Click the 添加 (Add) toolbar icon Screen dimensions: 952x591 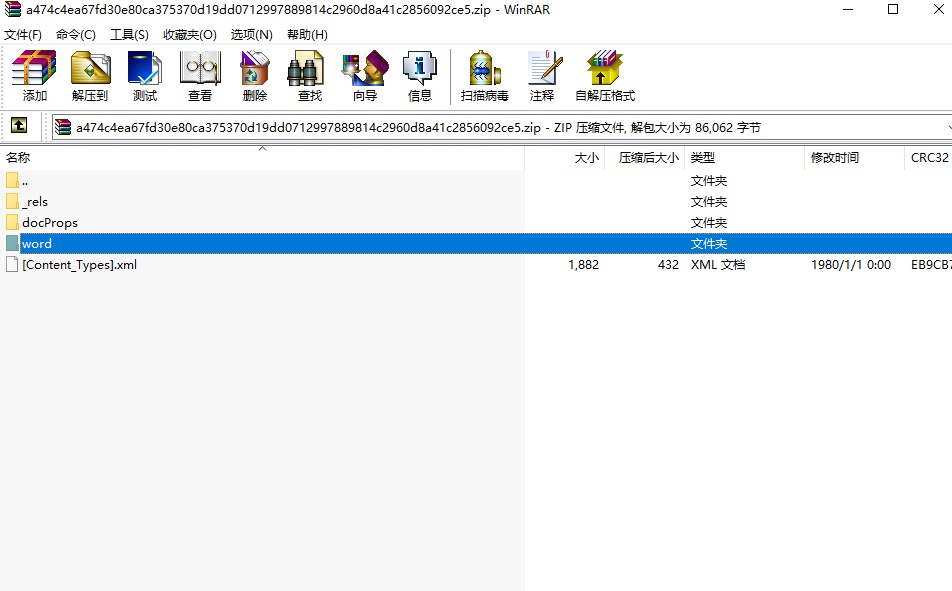click(34, 76)
